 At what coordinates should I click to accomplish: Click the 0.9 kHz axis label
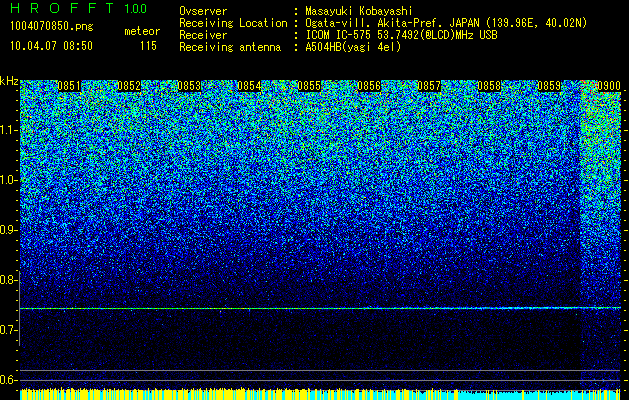pos(9,230)
